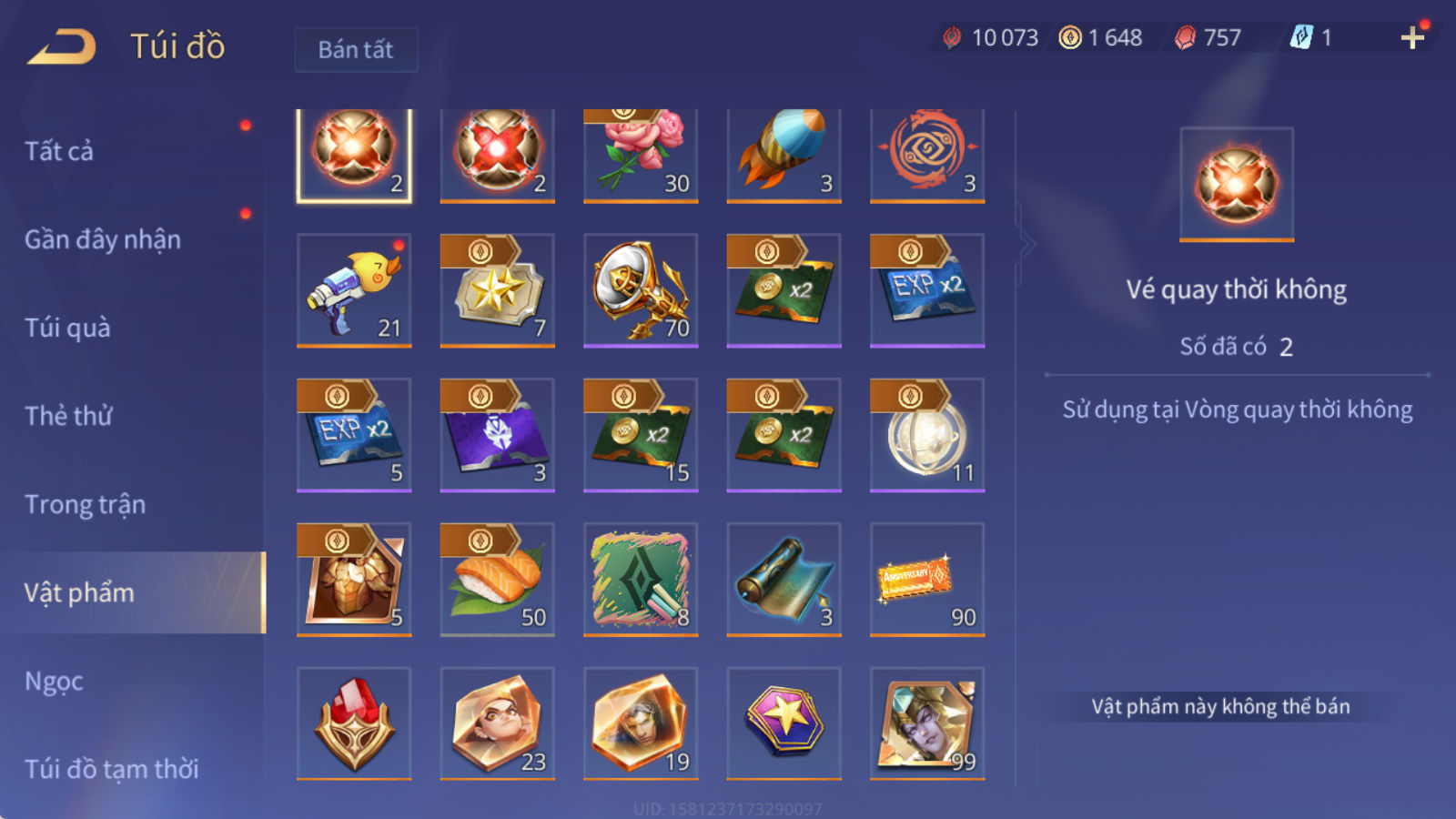Select the purple star badge item
The width and height of the screenshot is (1456, 819).
pos(784,723)
